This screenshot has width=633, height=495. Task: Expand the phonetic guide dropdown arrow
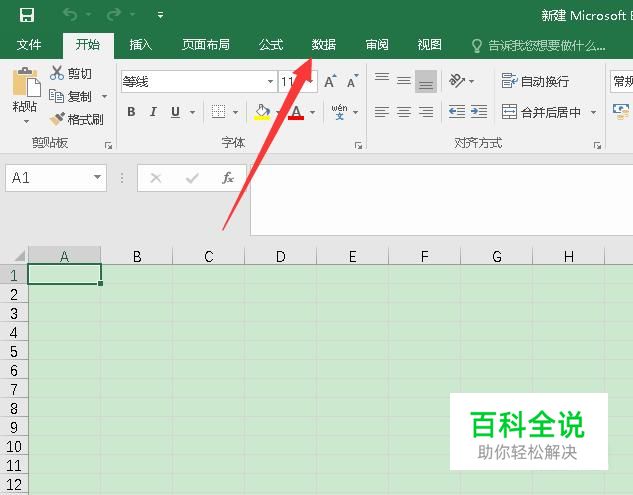[x=356, y=112]
